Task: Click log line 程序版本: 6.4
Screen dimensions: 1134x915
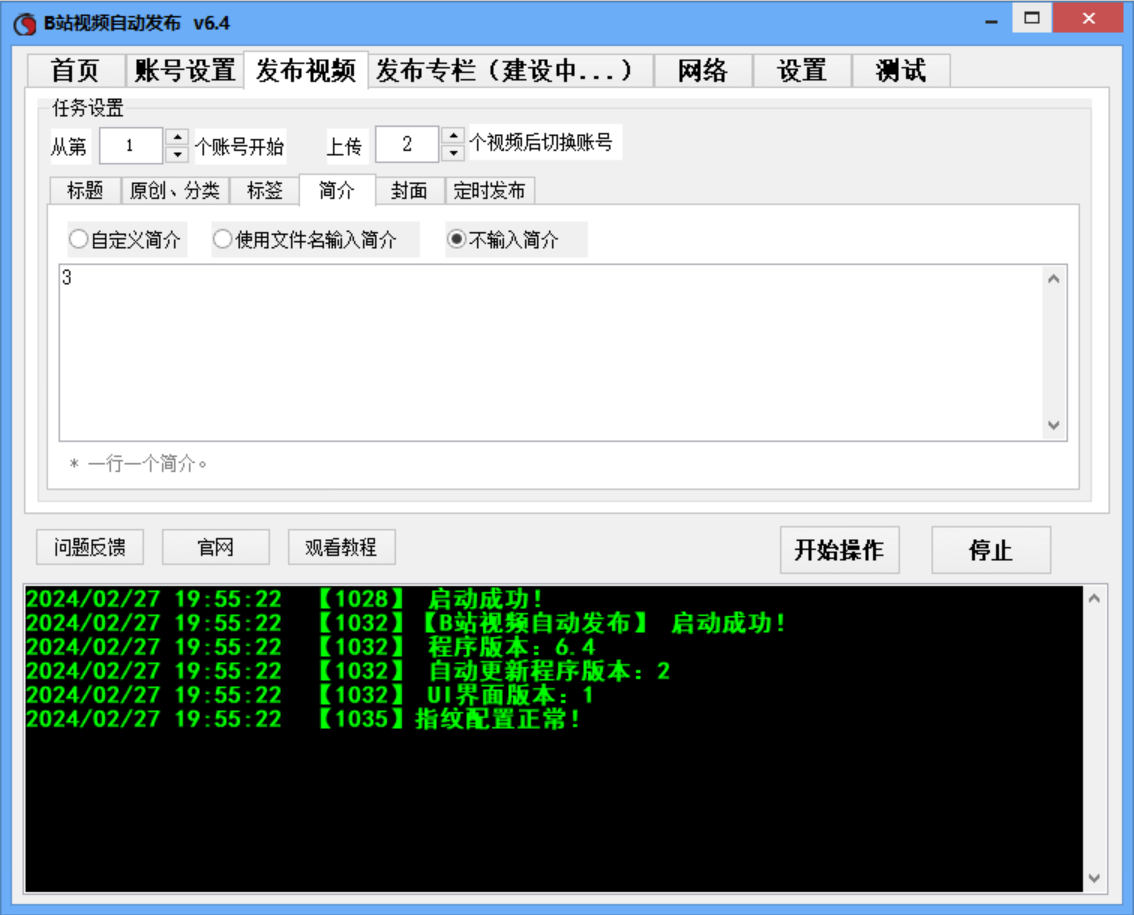Action: (311, 647)
